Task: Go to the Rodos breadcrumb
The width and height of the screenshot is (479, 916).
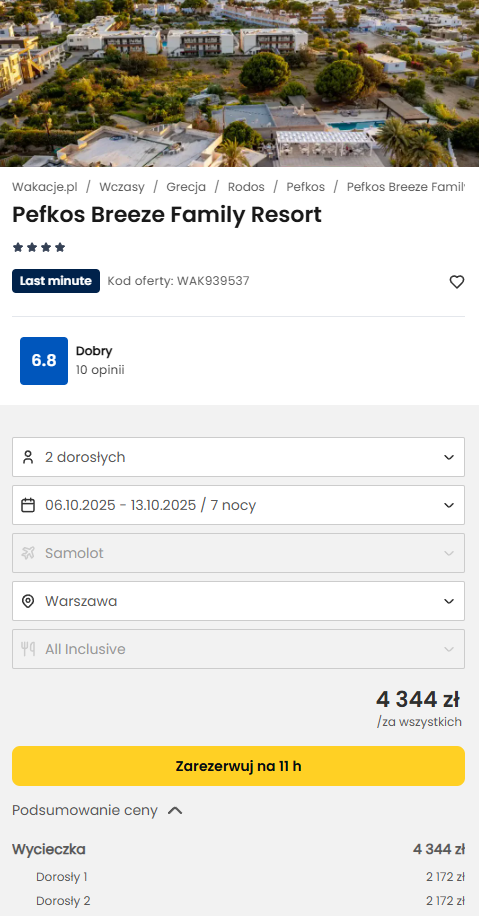Action: point(246,187)
